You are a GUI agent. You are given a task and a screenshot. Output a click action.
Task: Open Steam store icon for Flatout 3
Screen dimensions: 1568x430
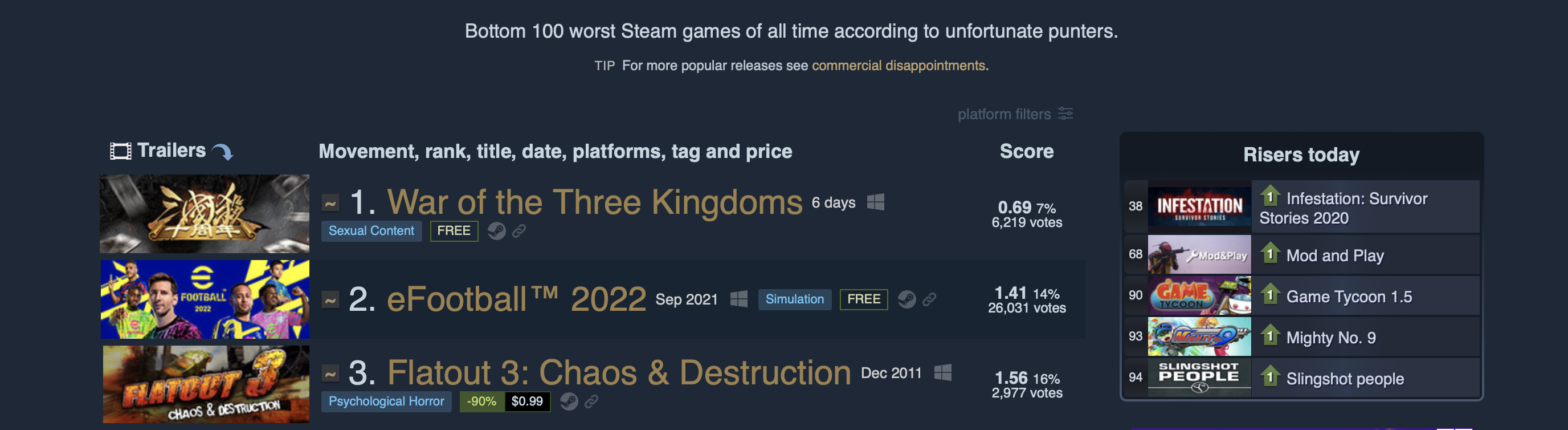(x=569, y=401)
